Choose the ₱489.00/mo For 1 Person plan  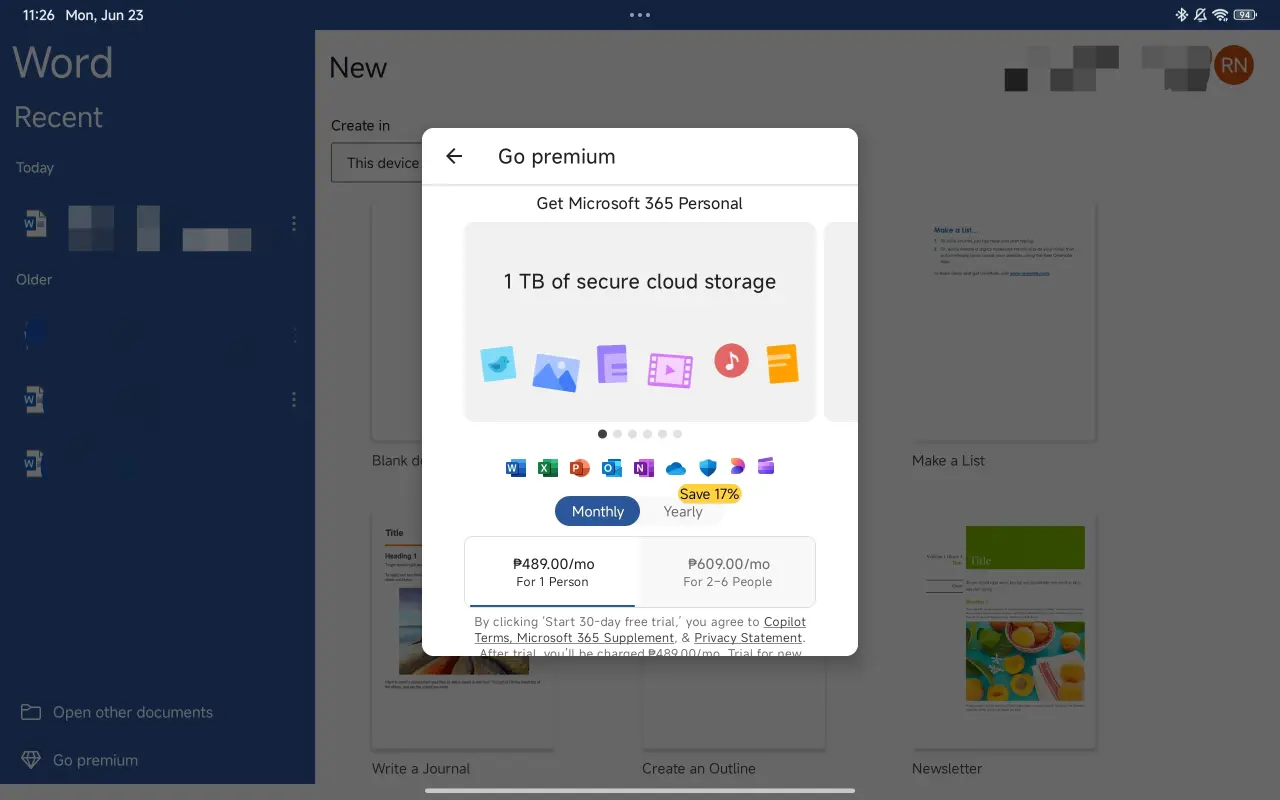pyautogui.click(x=552, y=572)
